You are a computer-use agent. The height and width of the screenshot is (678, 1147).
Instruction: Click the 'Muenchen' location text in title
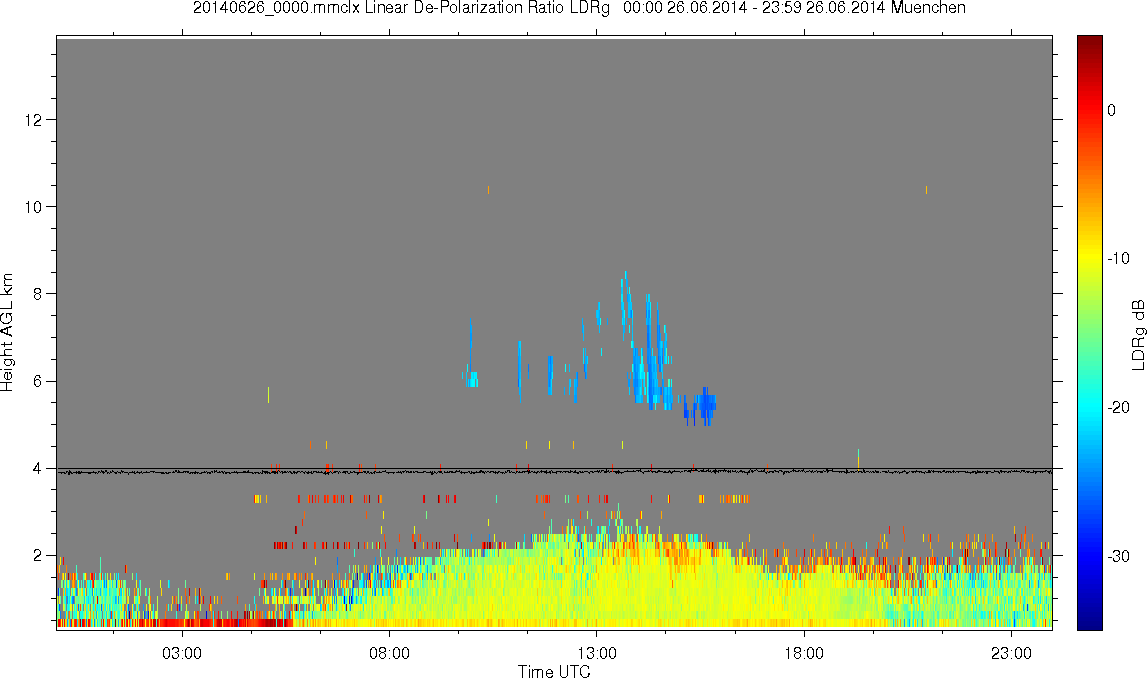[x=928, y=8]
